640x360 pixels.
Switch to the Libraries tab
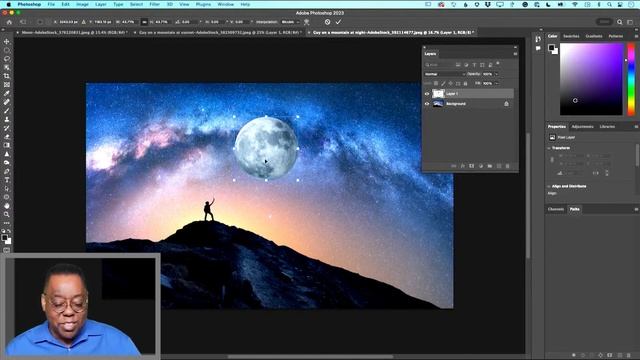pyautogui.click(x=607, y=127)
